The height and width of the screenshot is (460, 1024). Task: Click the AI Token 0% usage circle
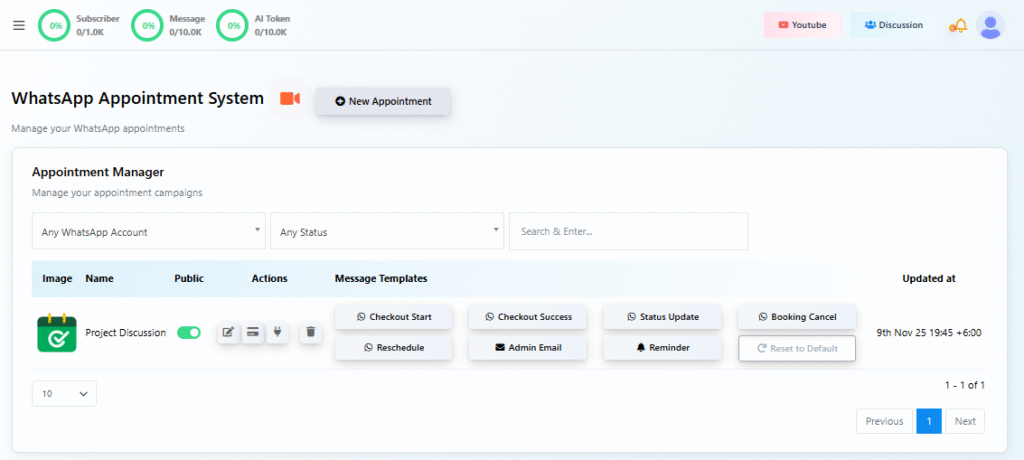tap(232, 25)
